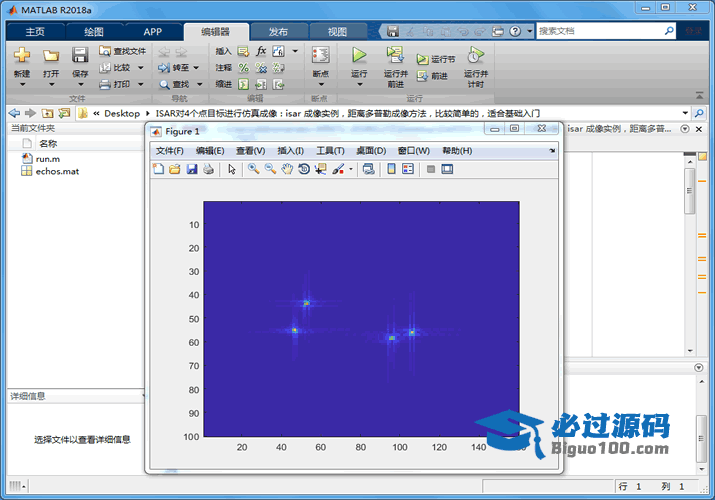Open Edit (编辑) menu in Figure 1

pos(210,151)
